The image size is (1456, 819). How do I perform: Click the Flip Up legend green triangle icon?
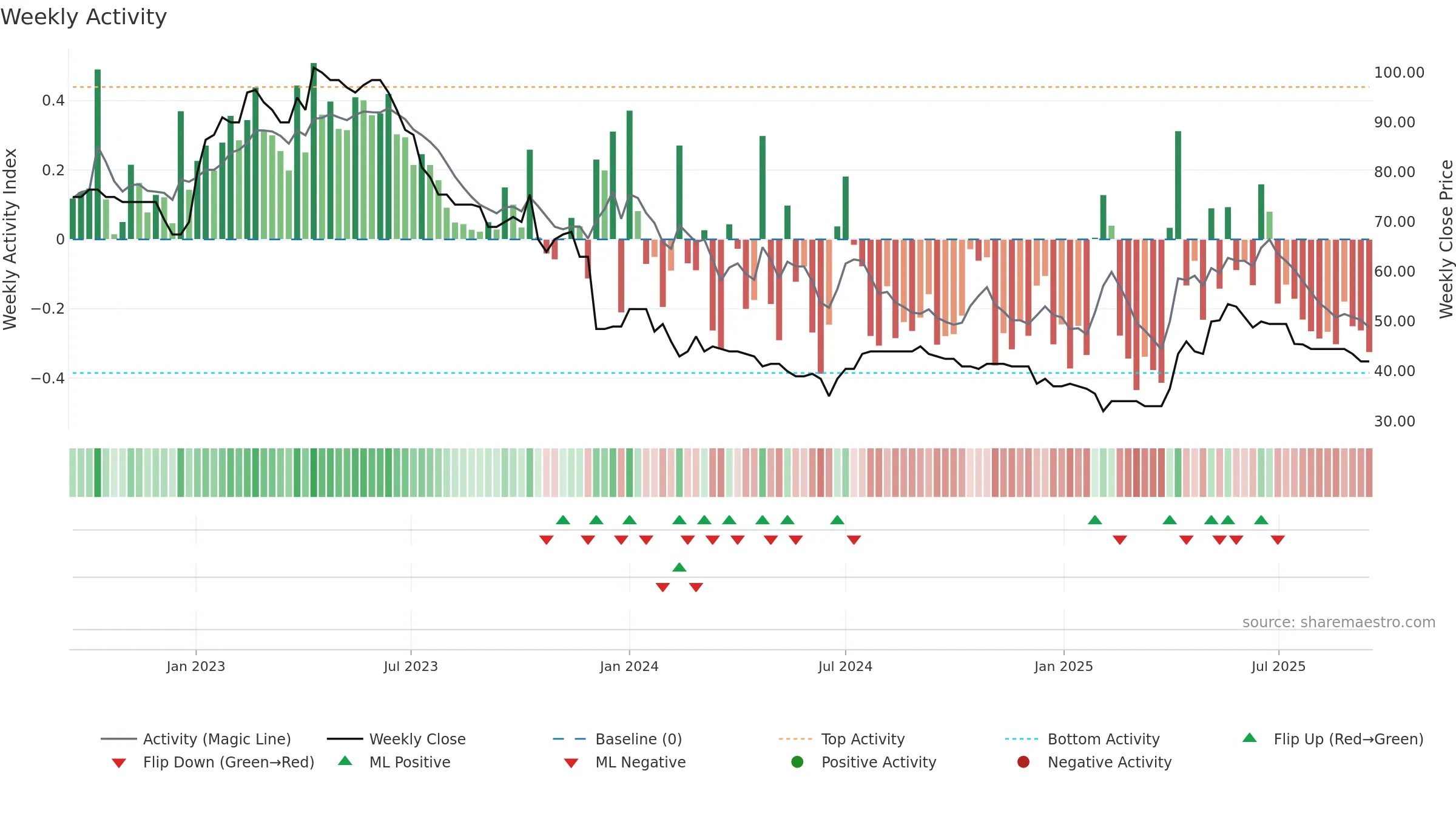click(x=1250, y=738)
